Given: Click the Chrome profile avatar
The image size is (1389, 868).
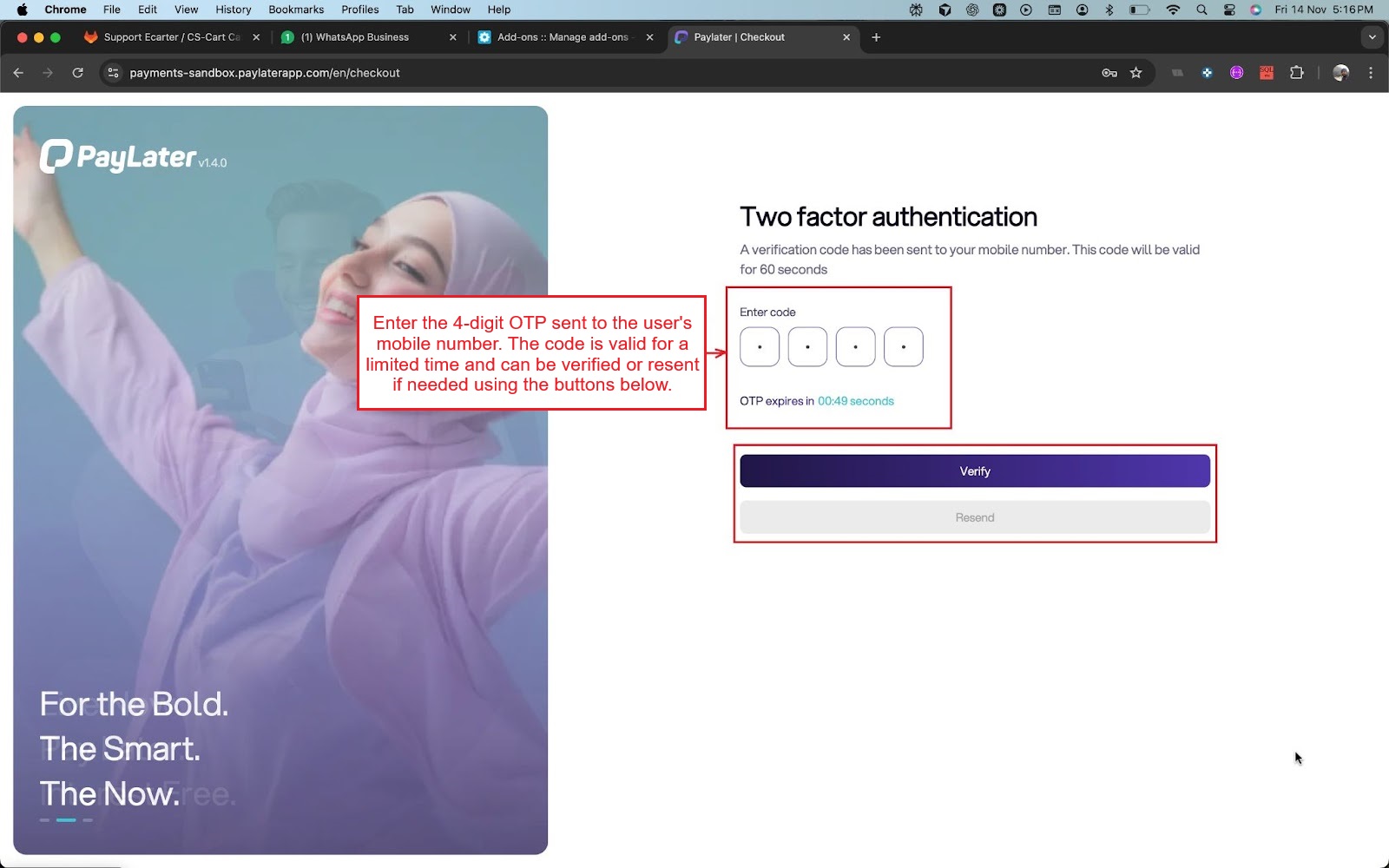Looking at the screenshot, I should pyautogui.click(x=1340, y=73).
